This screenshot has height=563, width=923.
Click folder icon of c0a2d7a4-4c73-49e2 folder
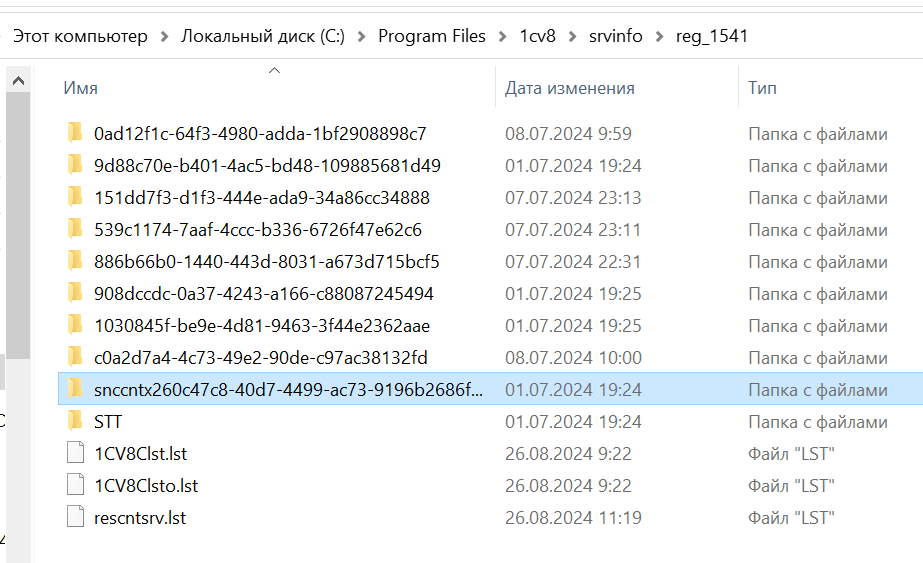[x=74, y=357]
